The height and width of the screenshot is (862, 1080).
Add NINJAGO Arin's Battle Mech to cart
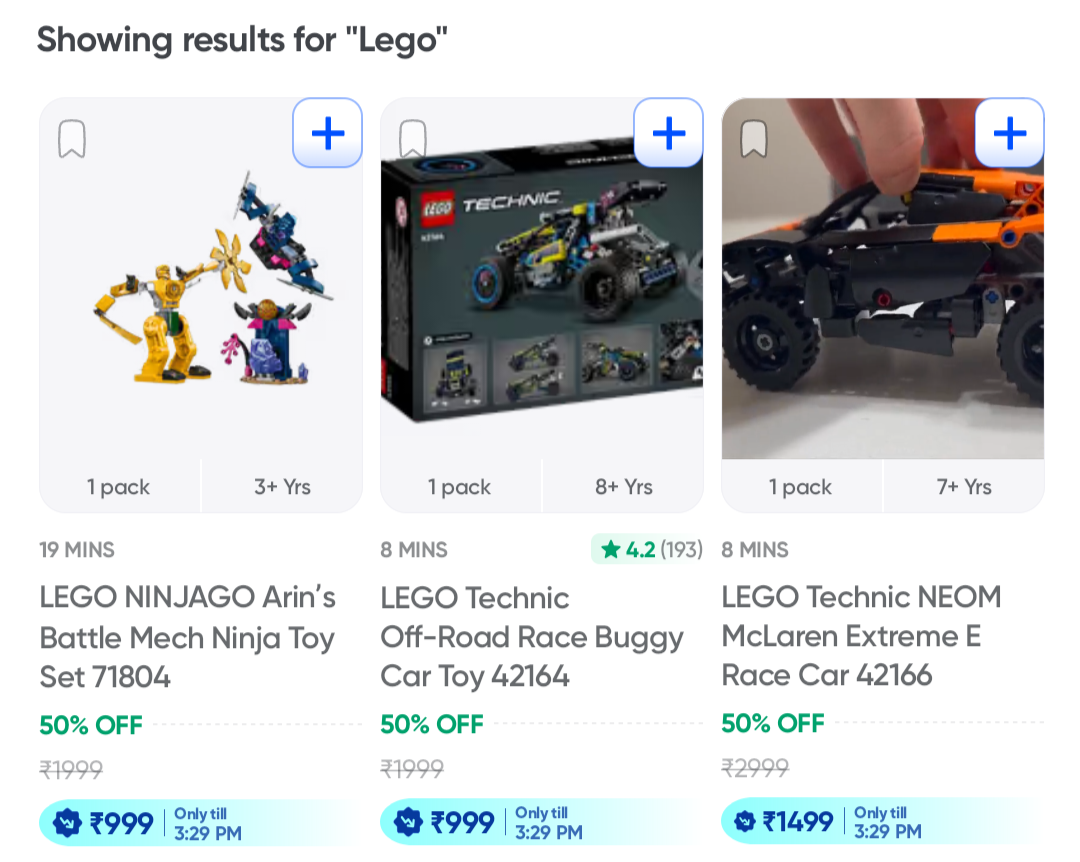coord(327,133)
